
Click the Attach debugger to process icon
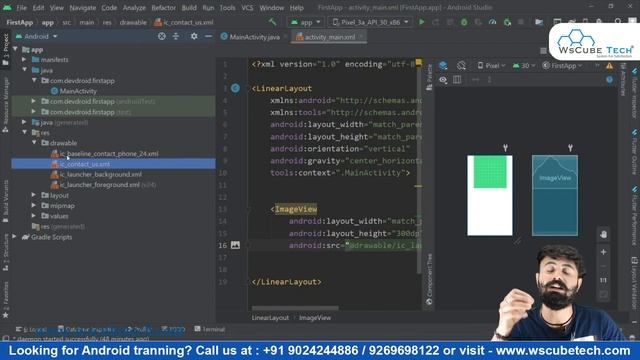tap(507, 22)
